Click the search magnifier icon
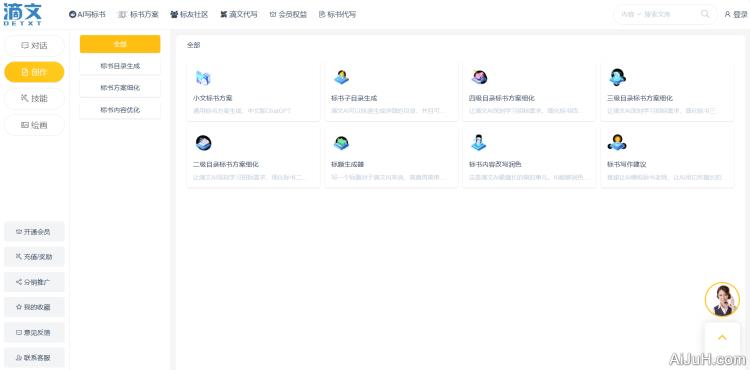Image resolution: width=750 pixels, height=370 pixels. tap(705, 14)
